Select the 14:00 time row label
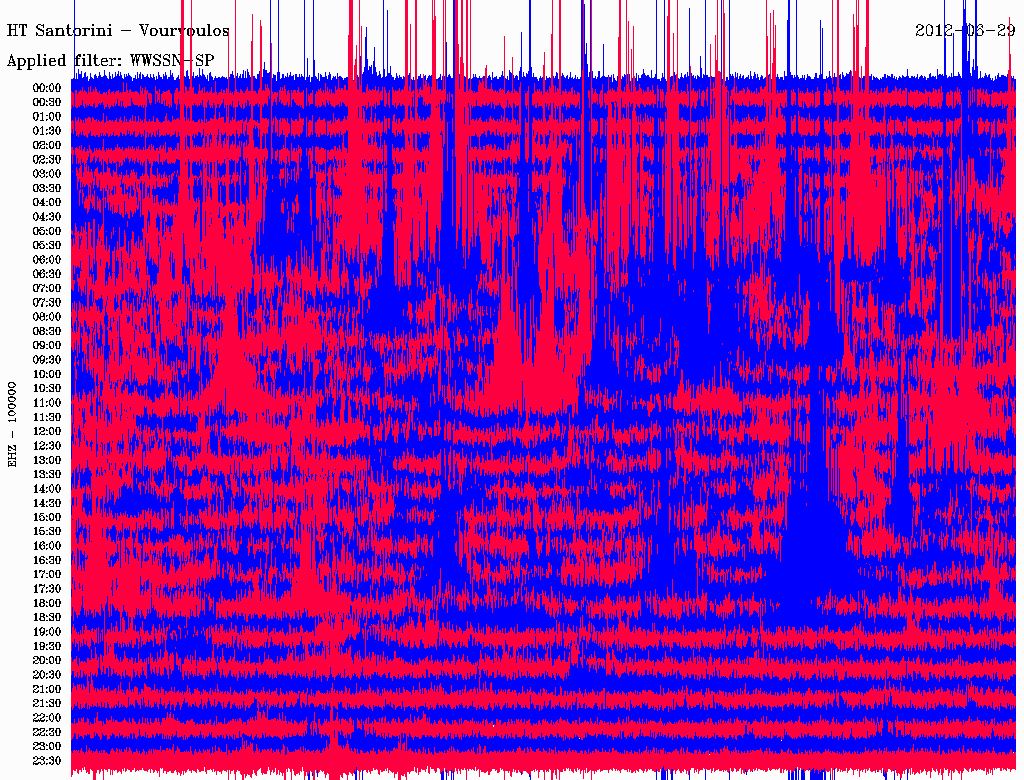 pyautogui.click(x=47, y=489)
